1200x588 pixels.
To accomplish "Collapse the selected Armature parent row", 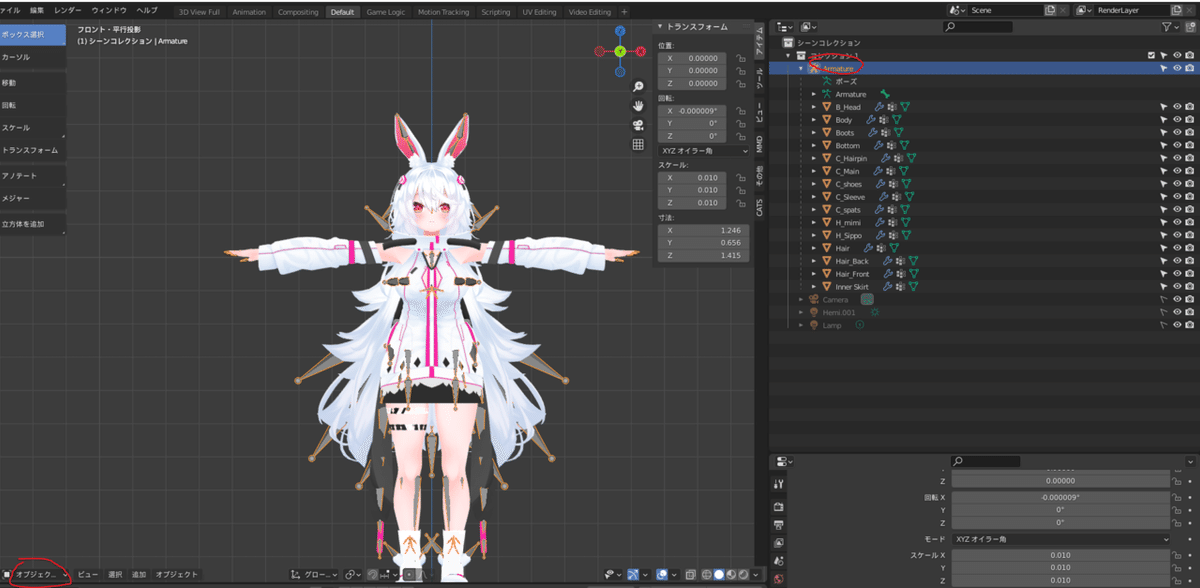I will pyautogui.click(x=801, y=69).
